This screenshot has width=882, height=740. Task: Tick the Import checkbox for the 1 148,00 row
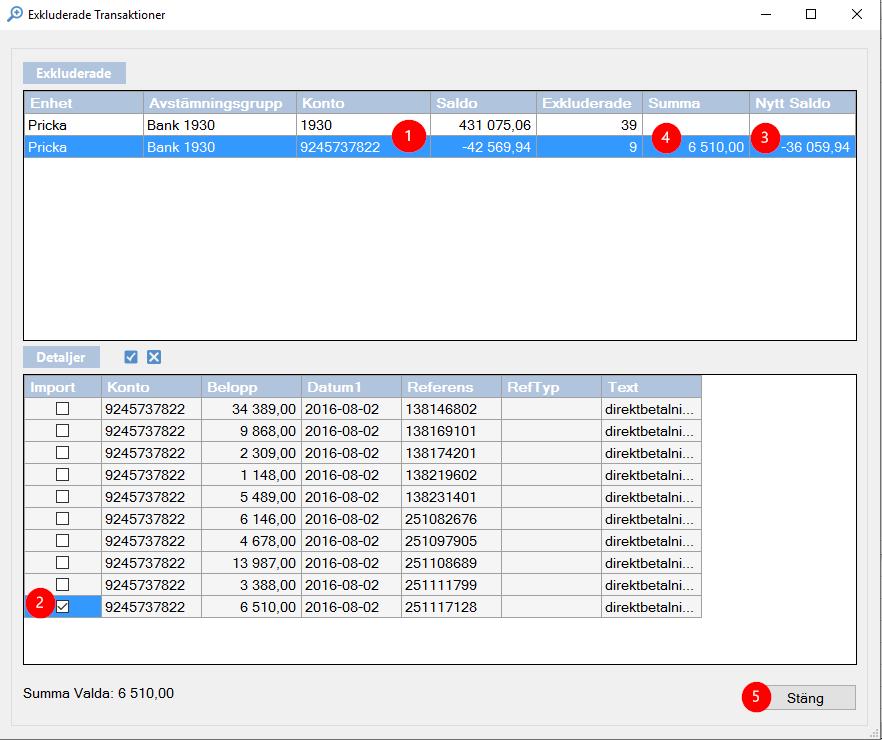(x=62, y=475)
